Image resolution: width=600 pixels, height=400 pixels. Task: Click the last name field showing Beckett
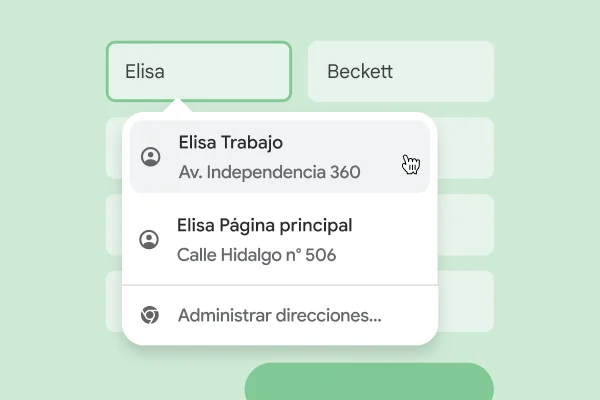[x=400, y=72]
